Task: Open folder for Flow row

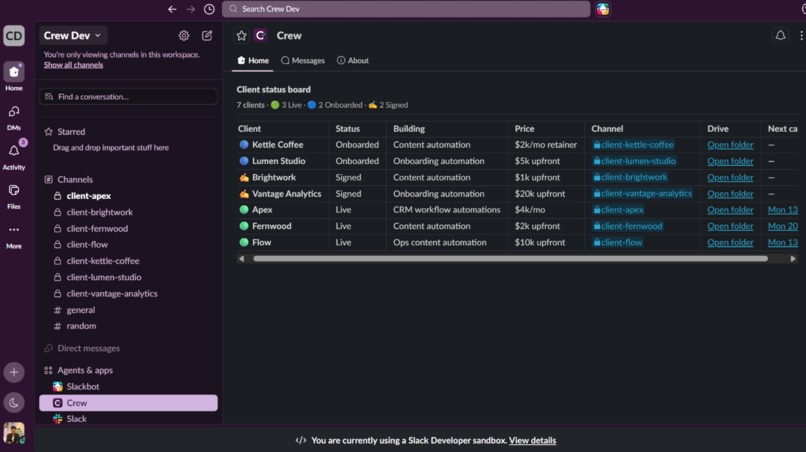Action: [x=730, y=243]
